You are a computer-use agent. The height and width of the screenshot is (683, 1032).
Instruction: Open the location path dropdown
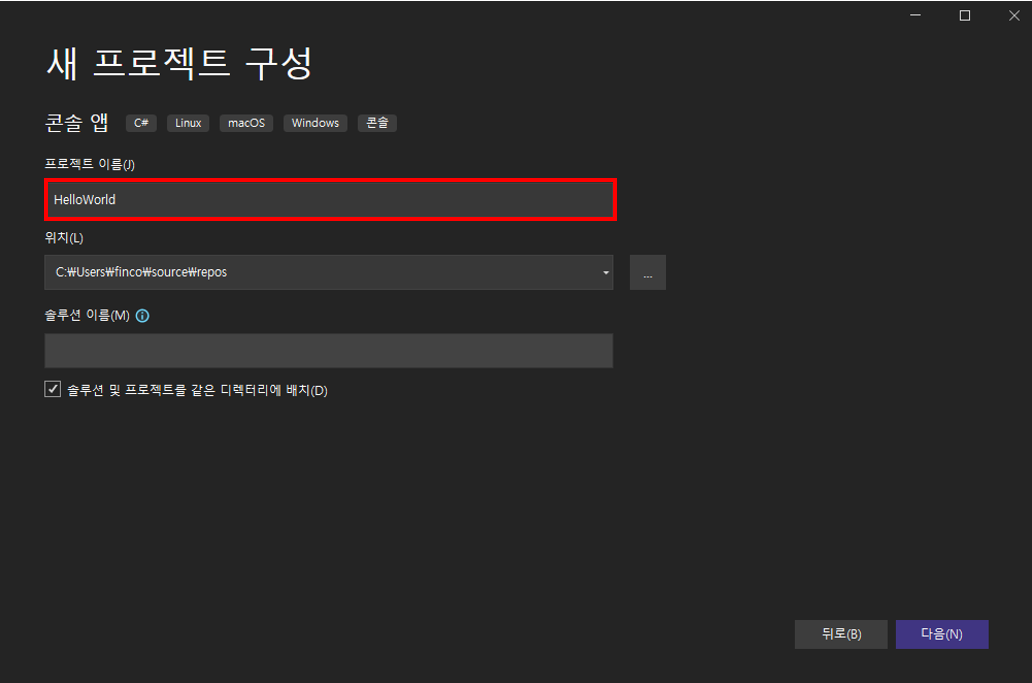(x=606, y=272)
